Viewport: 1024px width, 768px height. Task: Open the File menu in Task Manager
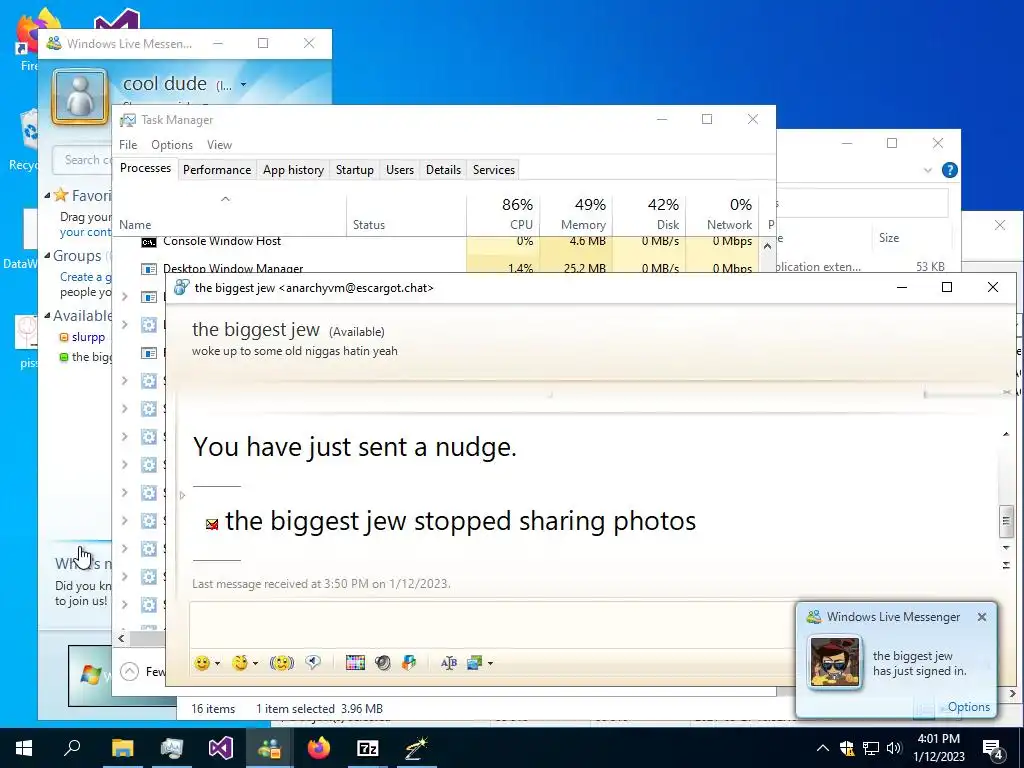tap(128, 145)
